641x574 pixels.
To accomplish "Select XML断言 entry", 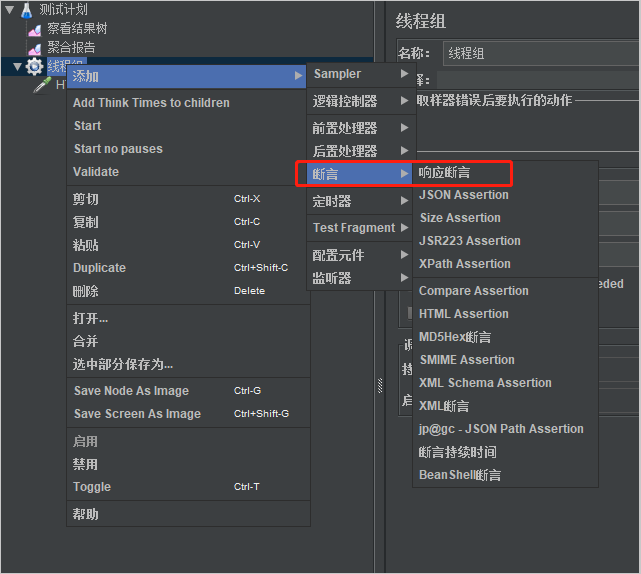I will pos(505,406).
